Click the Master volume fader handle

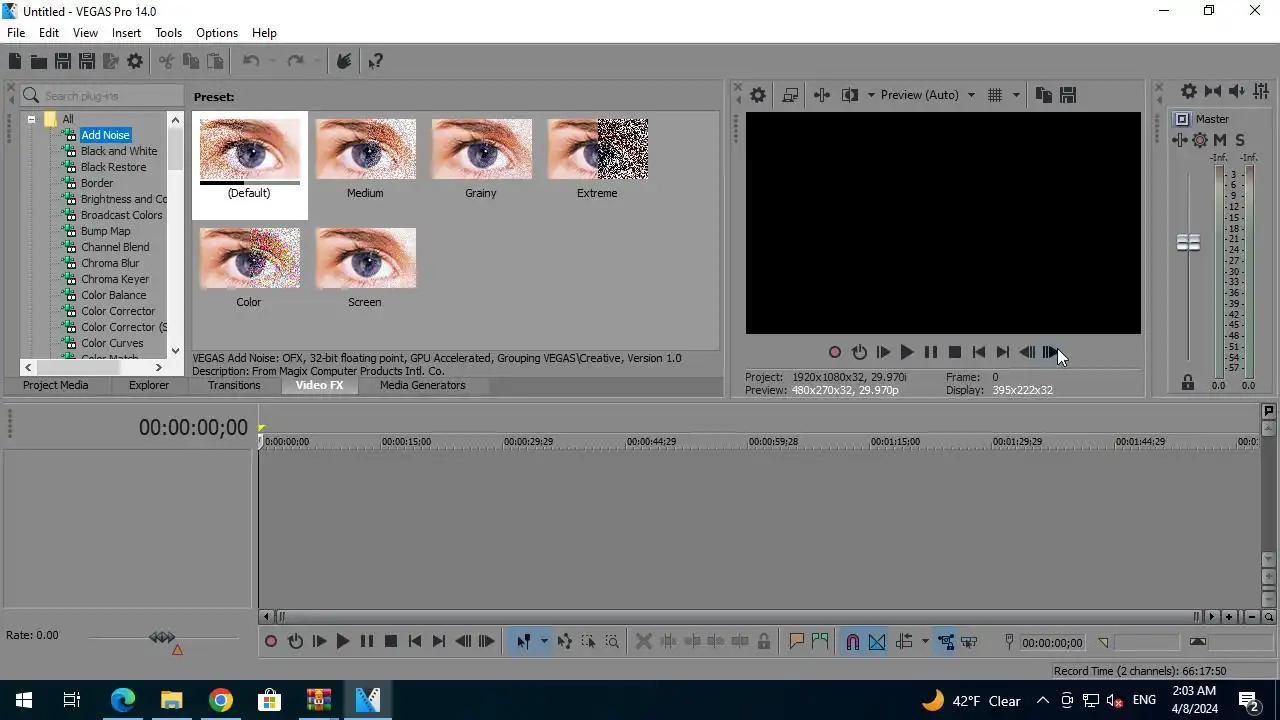coord(1188,243)
